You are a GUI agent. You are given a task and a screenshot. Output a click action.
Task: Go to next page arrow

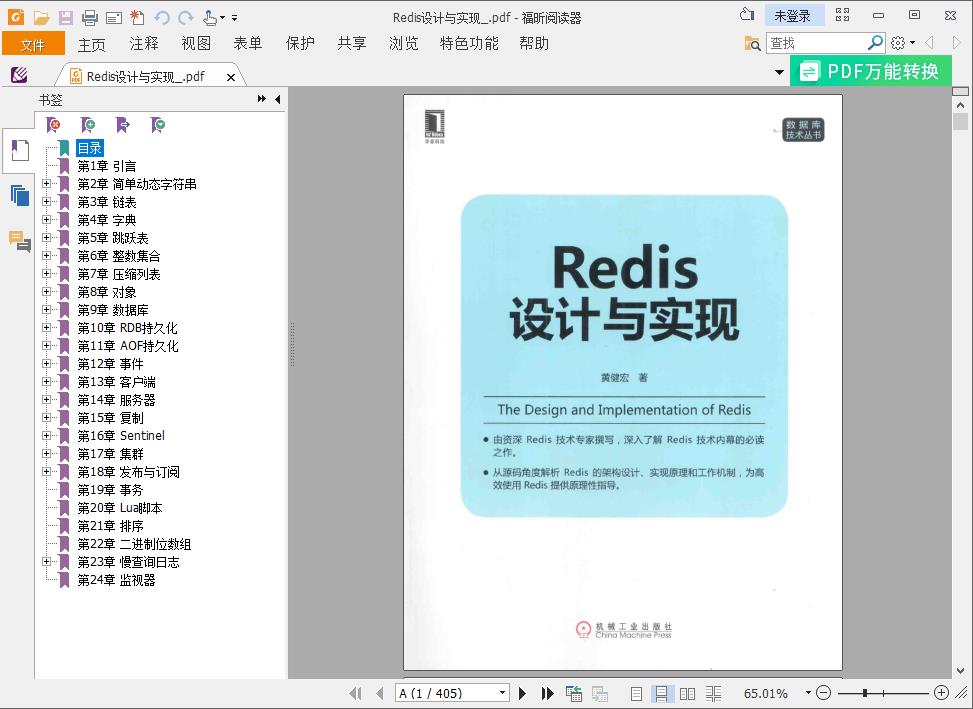tap(522, 693)
